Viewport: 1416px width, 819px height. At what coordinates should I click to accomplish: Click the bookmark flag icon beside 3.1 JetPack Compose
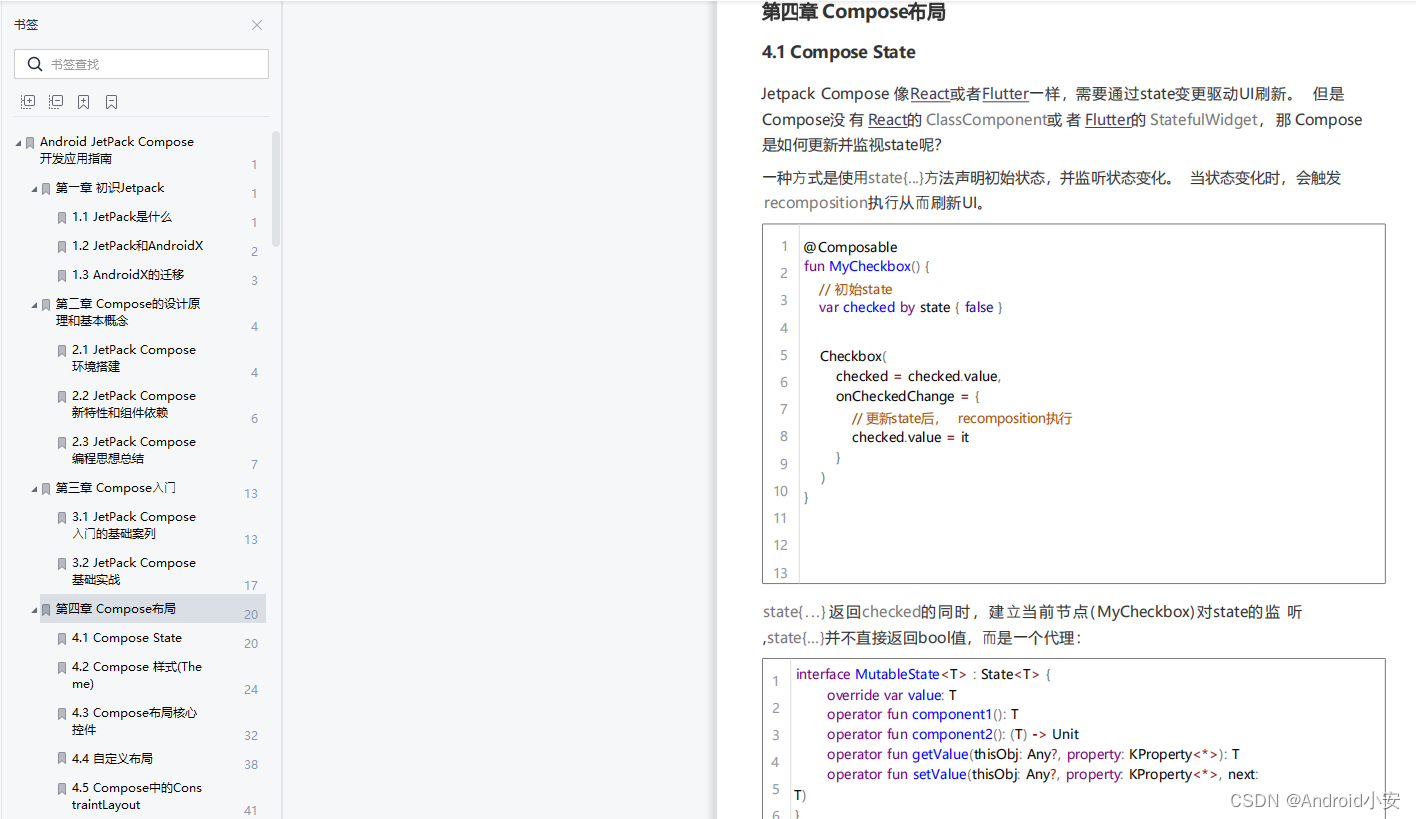point(62,518)
